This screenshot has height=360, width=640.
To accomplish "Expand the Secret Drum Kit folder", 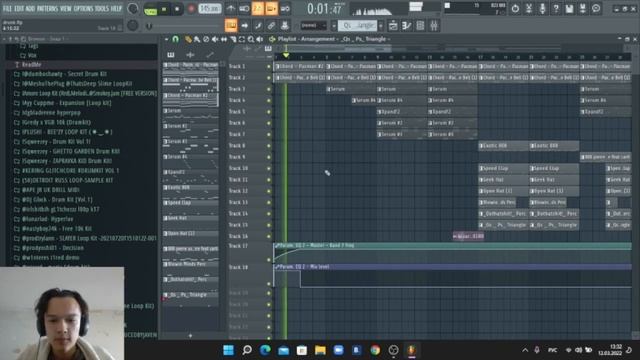I will pyautogui.click(x=64, y=74).
